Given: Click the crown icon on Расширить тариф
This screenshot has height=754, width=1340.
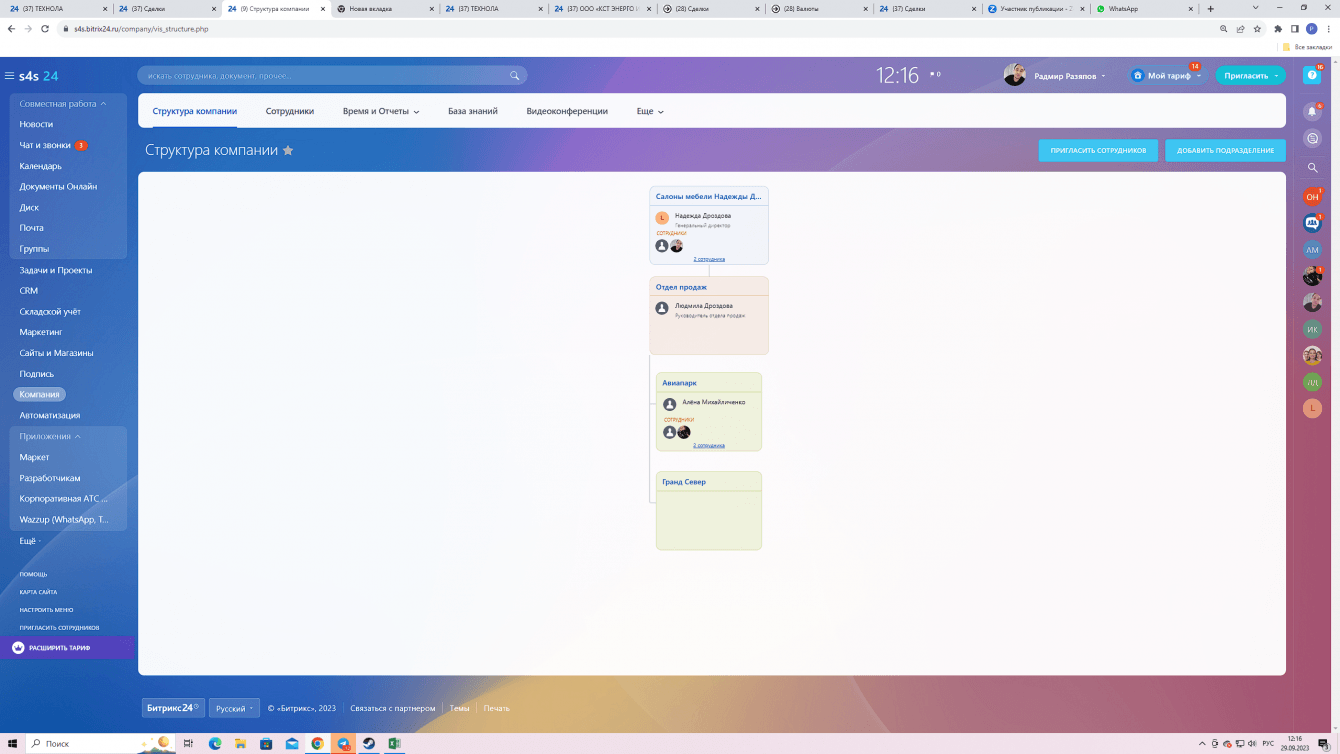Looking at the screenshot, I should (x=18, y=648).
